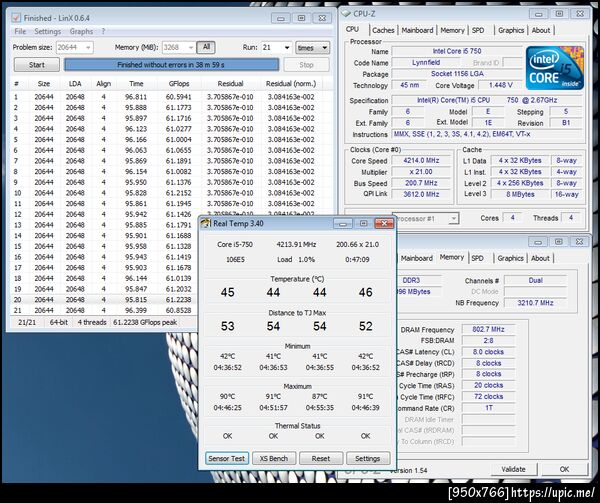
Task: Sort LinX results by Time column header
Action: 136,84
